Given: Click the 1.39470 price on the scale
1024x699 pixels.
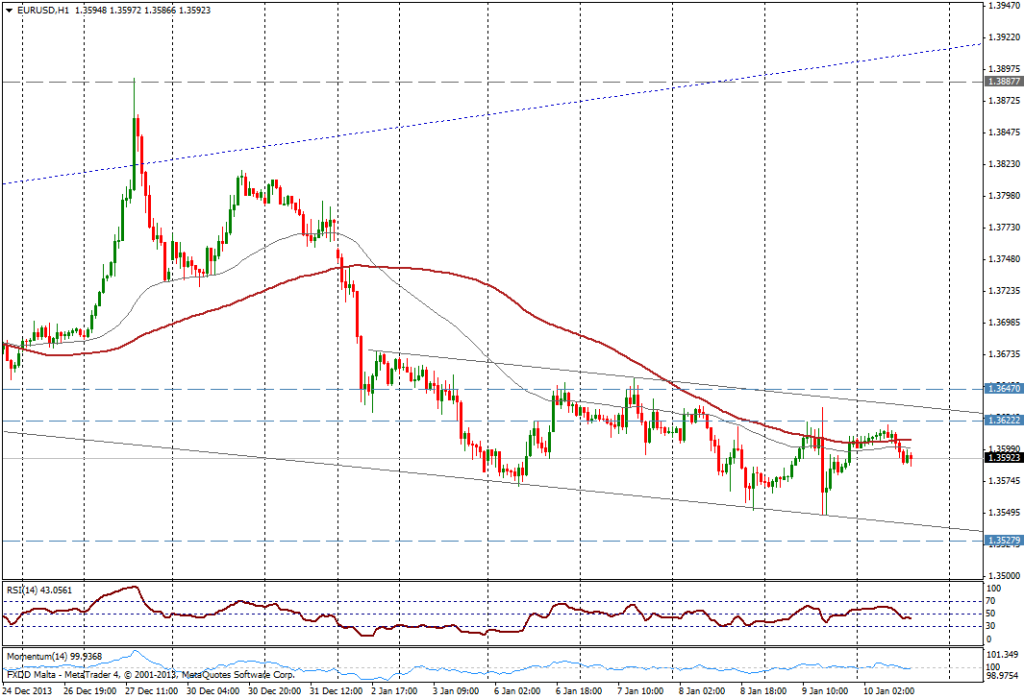Looking at the screenshot, I should (1002, 6).
